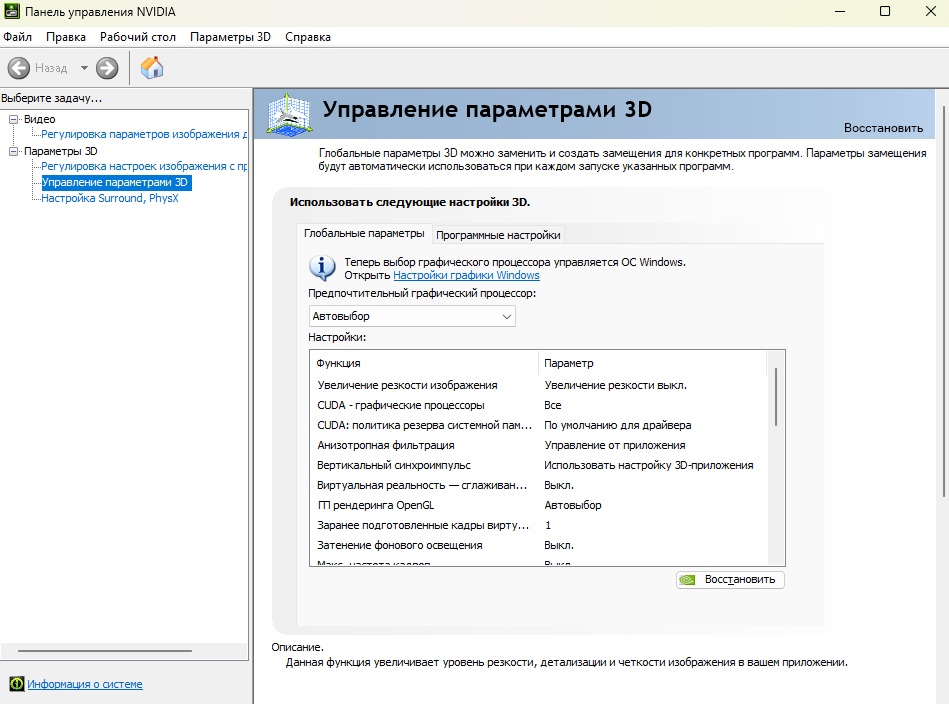This screenshot has height=704, width=949.
Task: Open the Автовыбор preferred GPU dropdown
Action: (x=412, y=316)
